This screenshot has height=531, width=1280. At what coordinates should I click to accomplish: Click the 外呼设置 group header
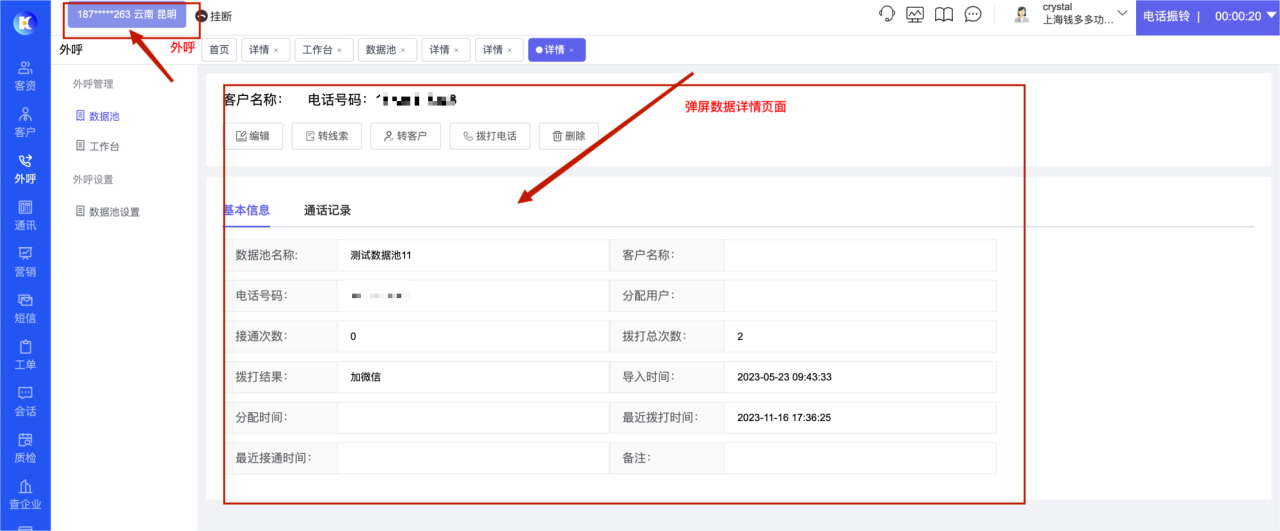[93, 179]
